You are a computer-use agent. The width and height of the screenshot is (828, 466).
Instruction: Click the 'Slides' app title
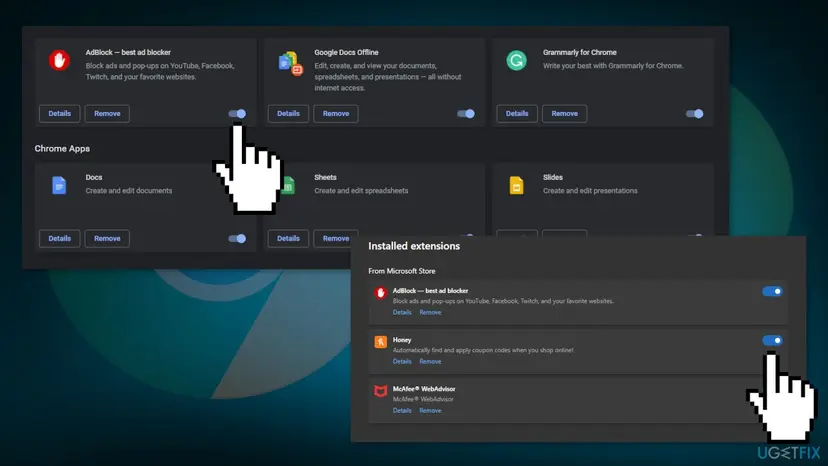click(x=552, y=178)
